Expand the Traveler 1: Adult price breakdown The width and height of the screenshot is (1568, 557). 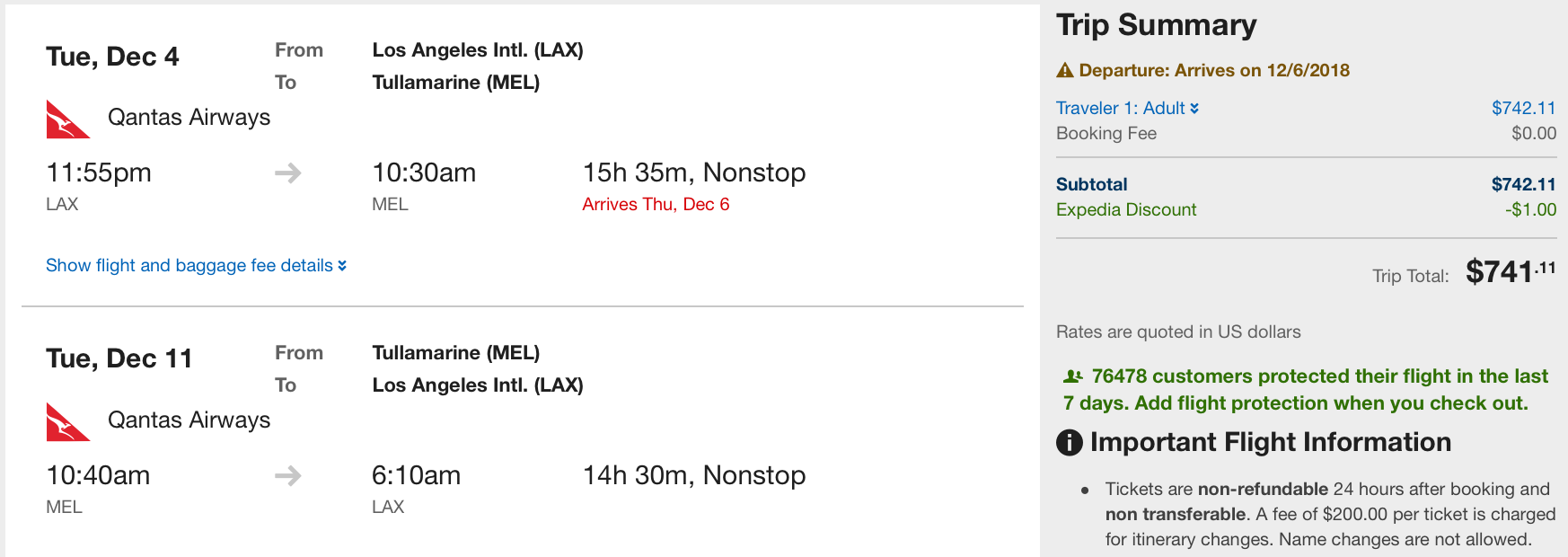tap(1119, 108)
